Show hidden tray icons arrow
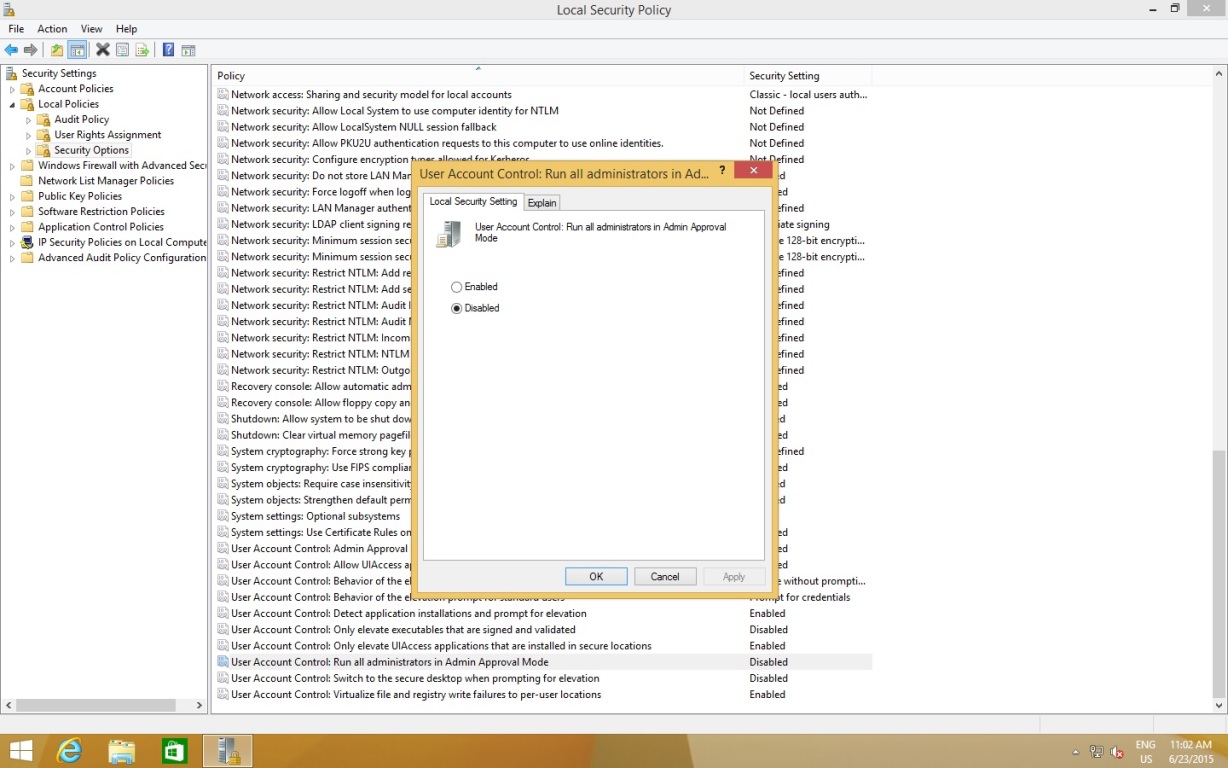The width and height of the screenshot is (1228, 768). coord(1076,752)
